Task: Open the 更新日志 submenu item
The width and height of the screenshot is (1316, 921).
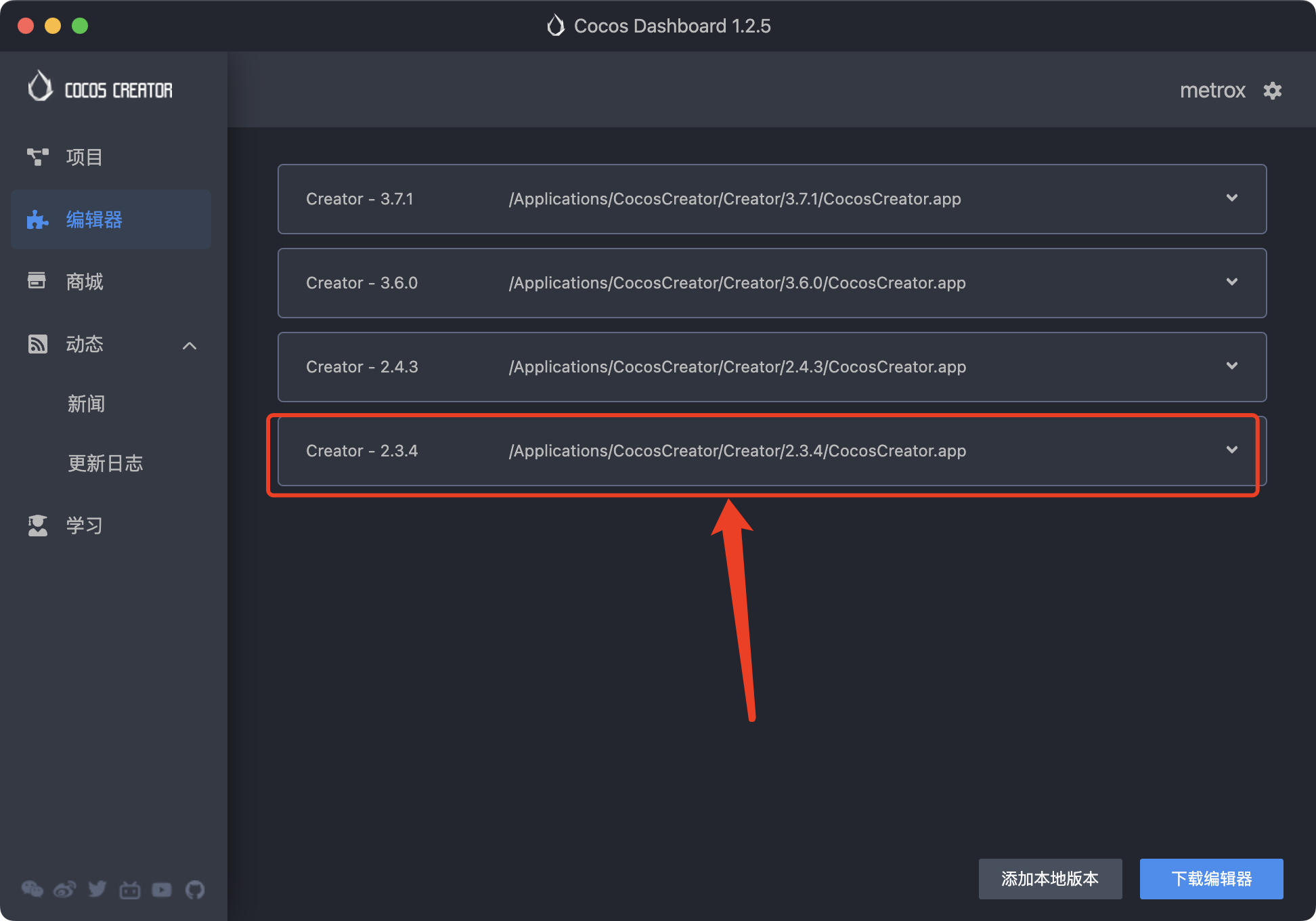Action: click(106, 464)
